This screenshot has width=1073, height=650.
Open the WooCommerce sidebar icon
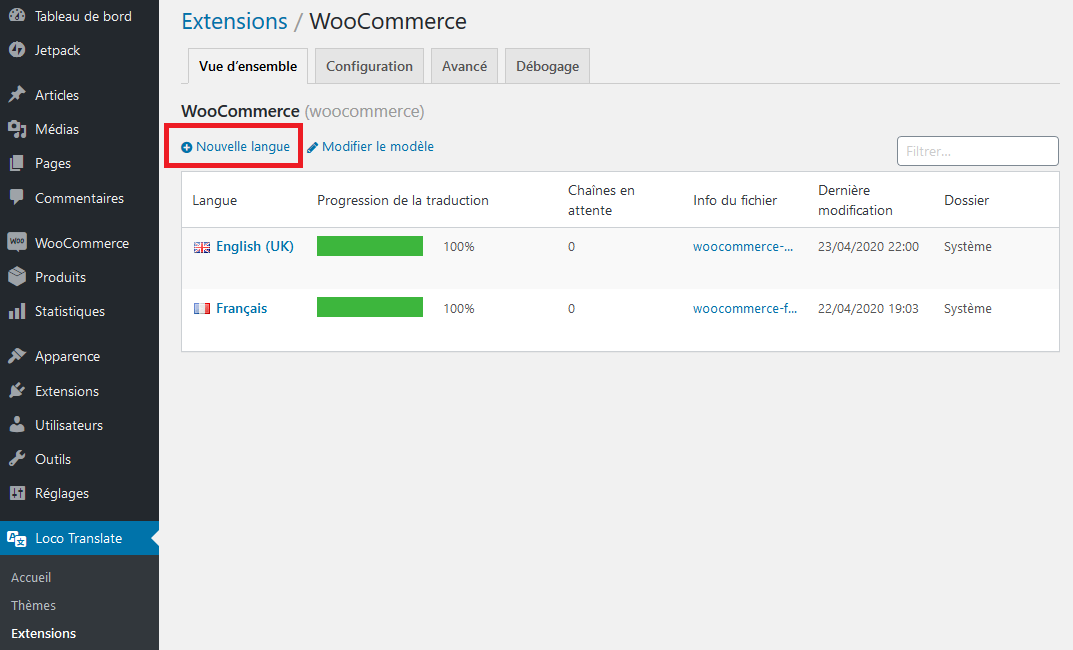[x=16, y=242]
